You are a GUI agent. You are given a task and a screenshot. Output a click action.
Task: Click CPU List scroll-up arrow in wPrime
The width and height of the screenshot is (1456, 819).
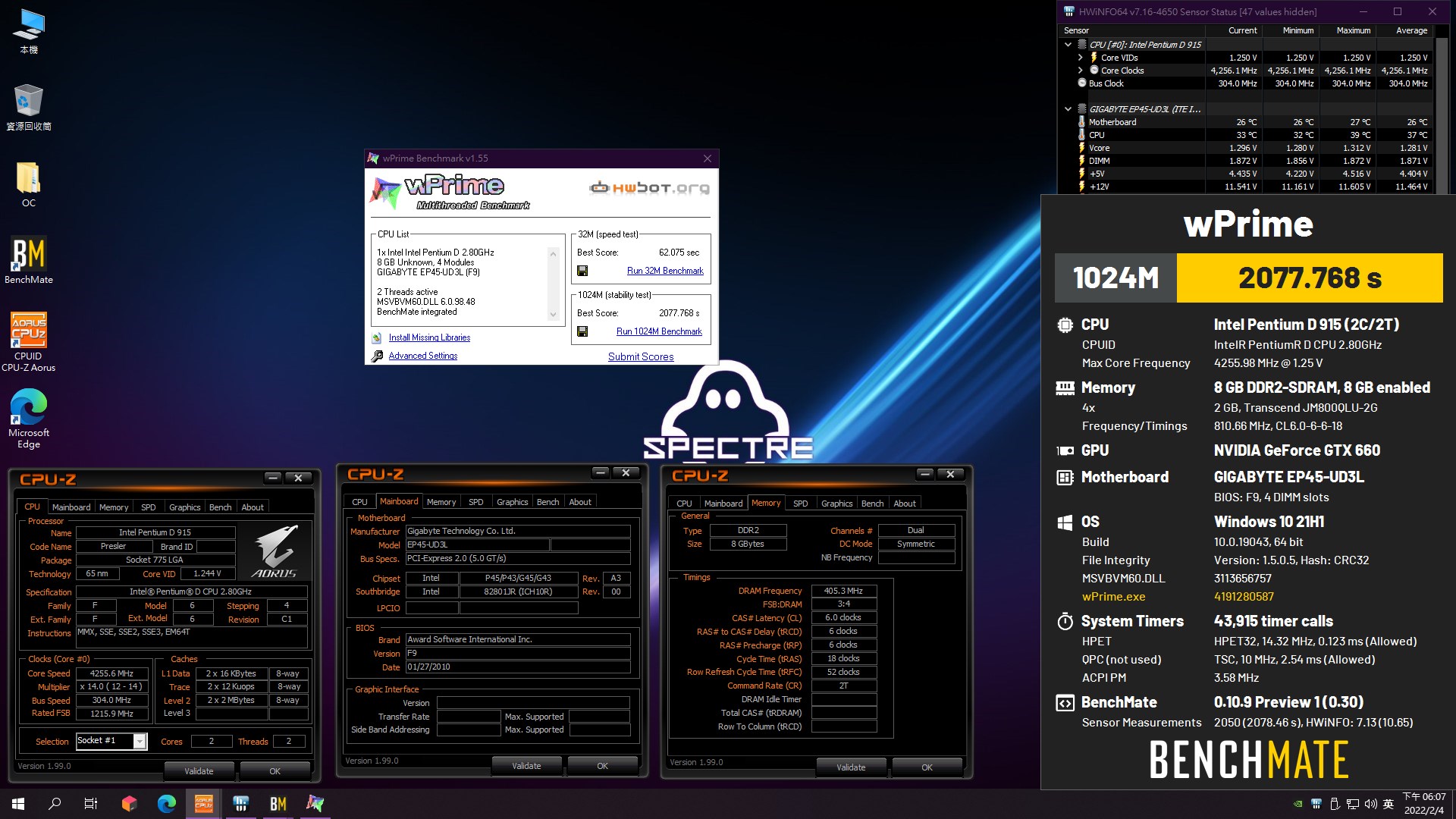(x=553, y=253)
